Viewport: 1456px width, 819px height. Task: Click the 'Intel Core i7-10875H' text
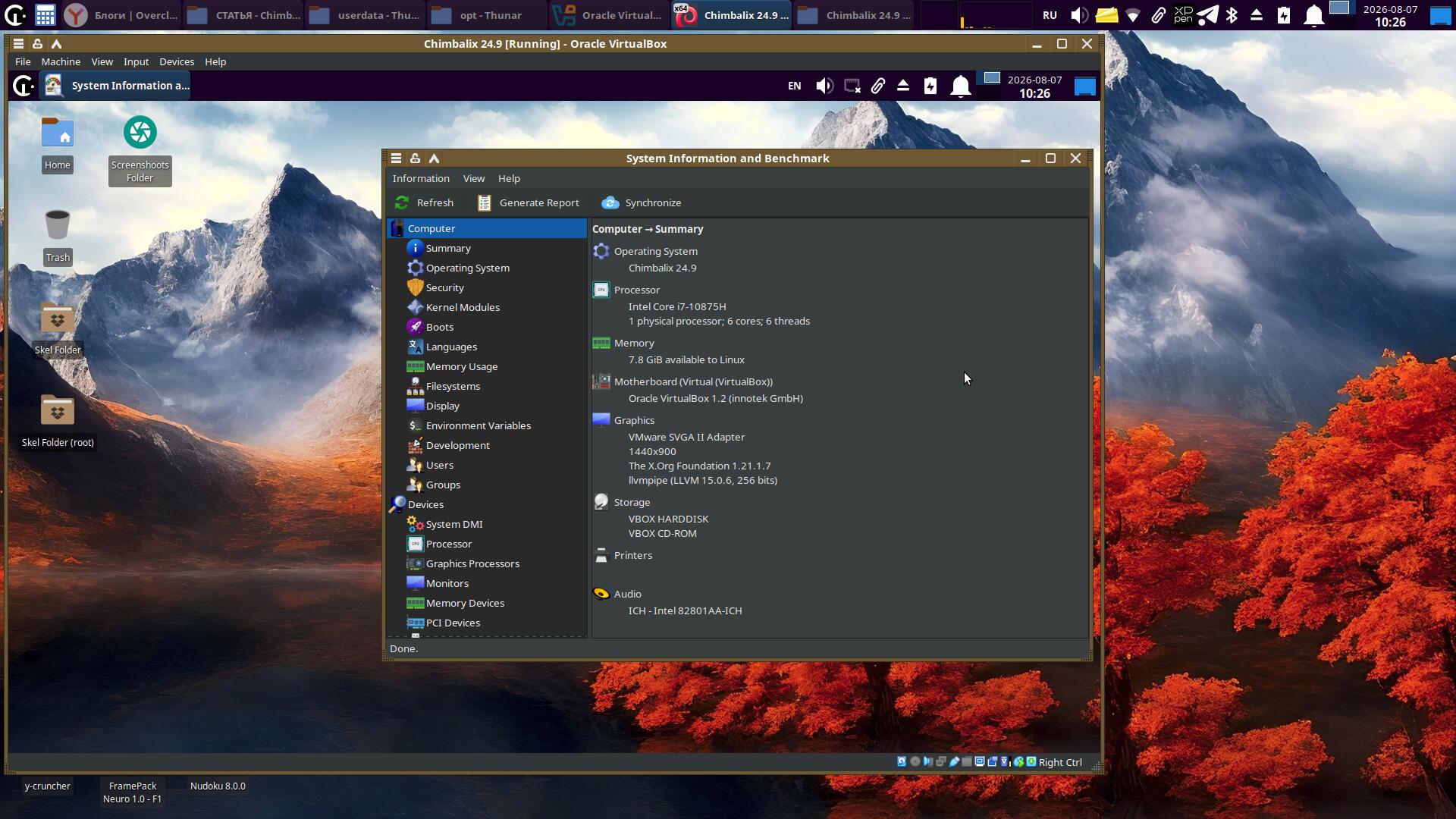point(677,306)
